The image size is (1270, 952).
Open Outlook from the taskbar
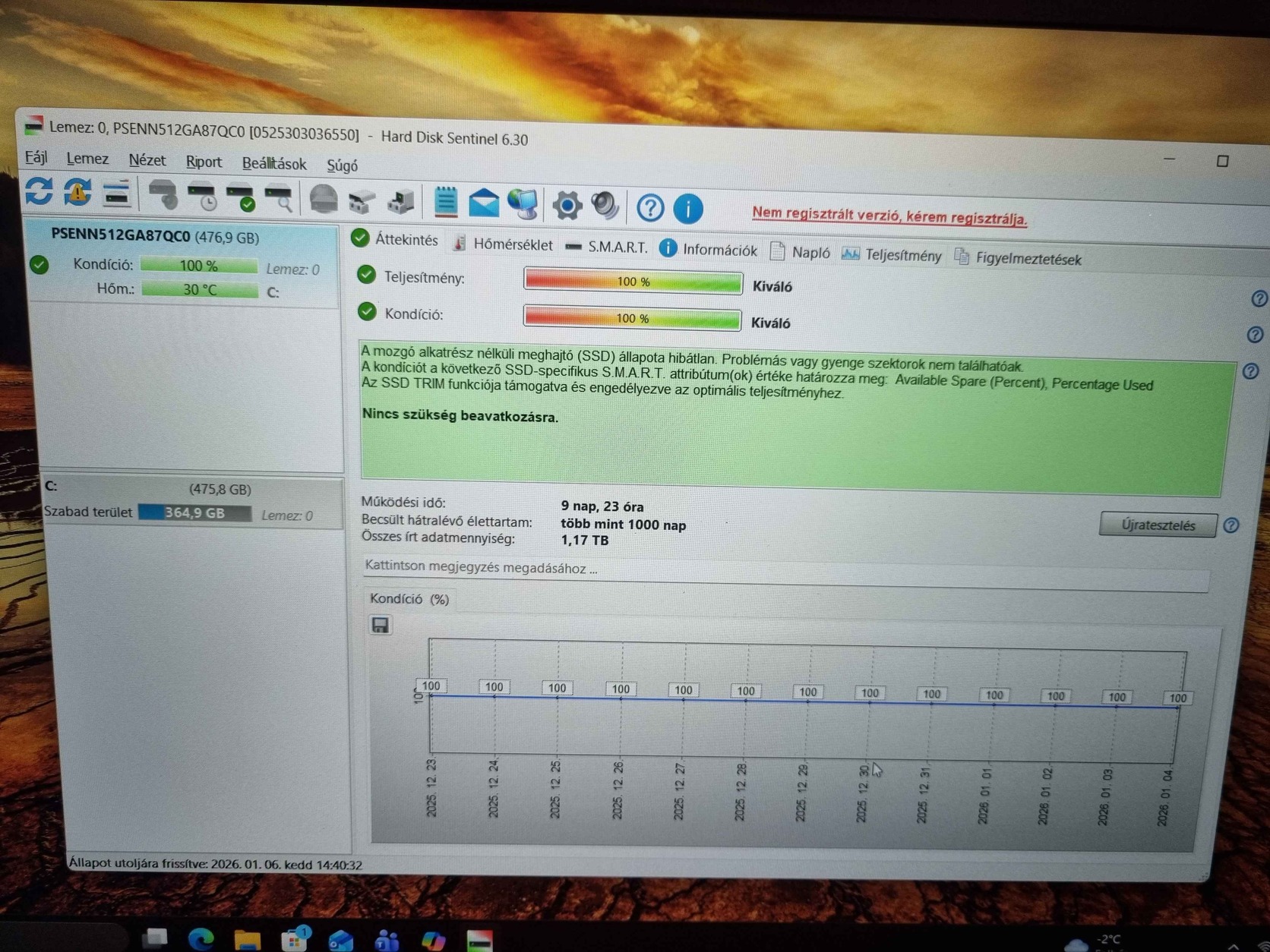click(x=340, y=941)
